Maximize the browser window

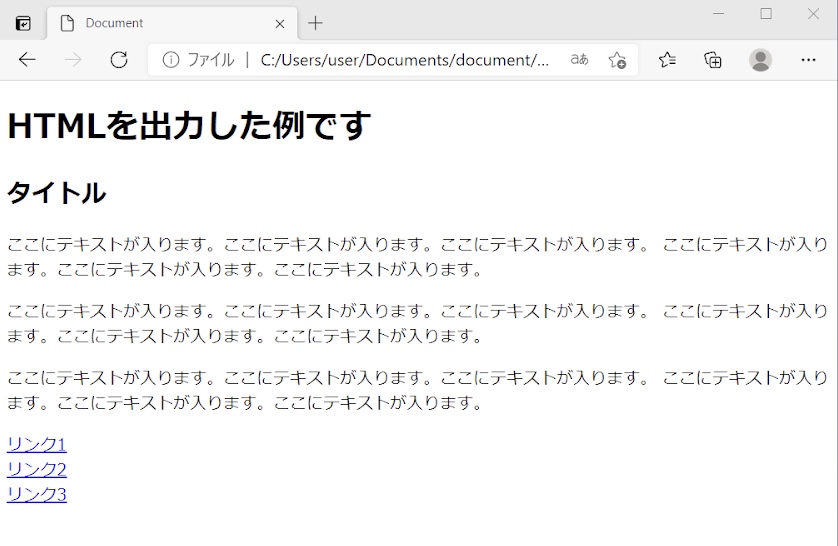coord(766,14)
